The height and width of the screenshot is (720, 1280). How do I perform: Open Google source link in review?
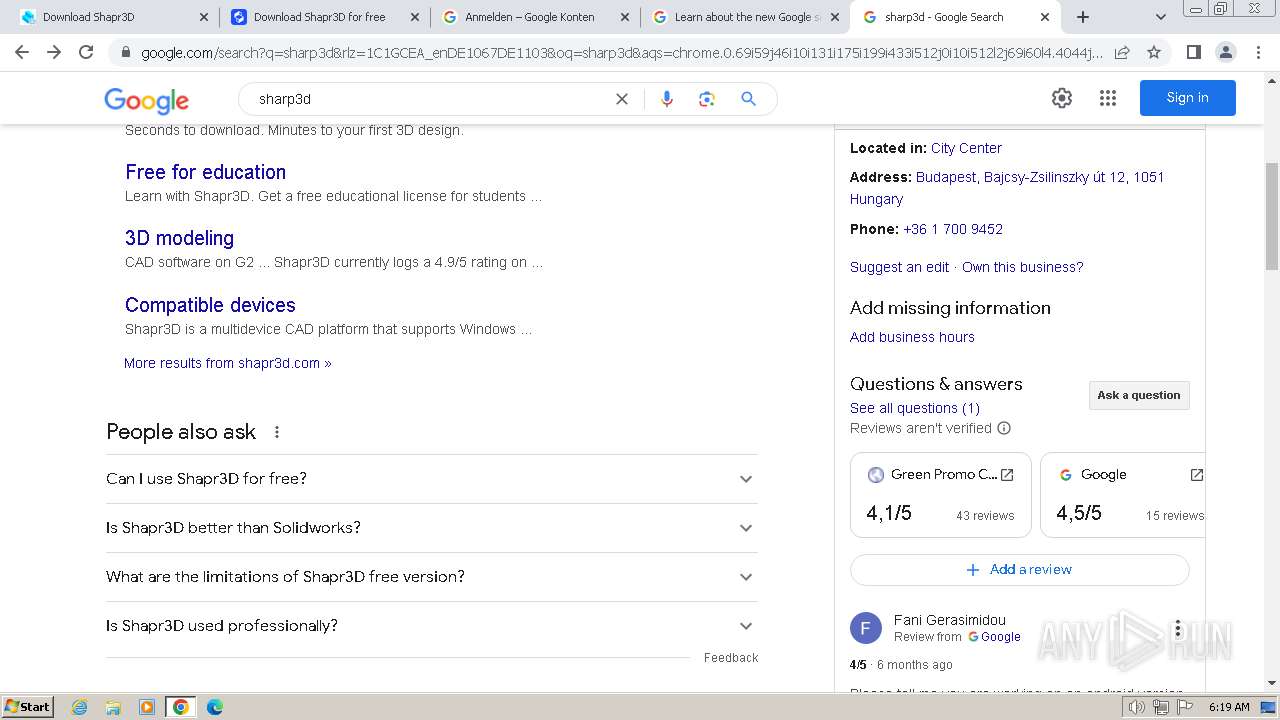pos(994,637)
